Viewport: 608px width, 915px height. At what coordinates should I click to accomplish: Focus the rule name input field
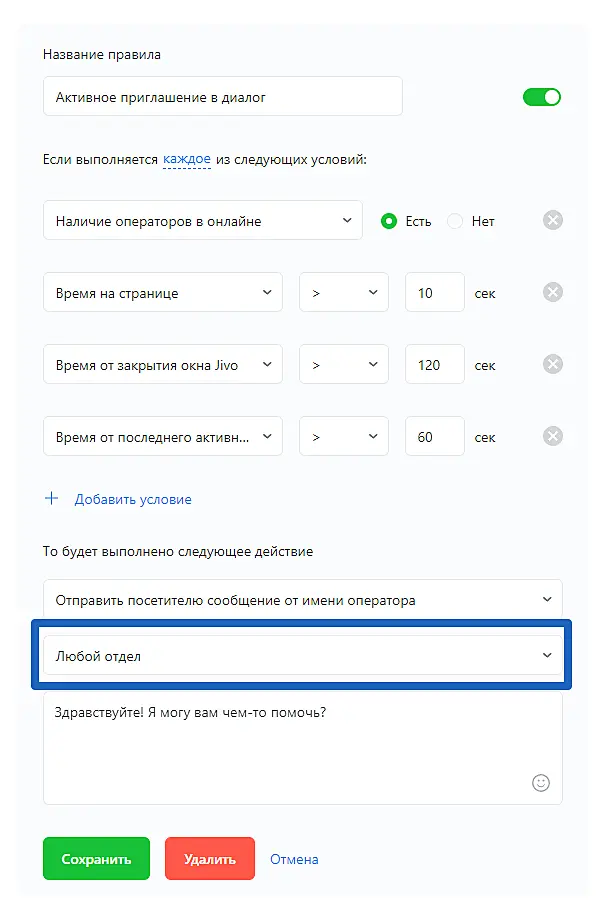point(222,97)
